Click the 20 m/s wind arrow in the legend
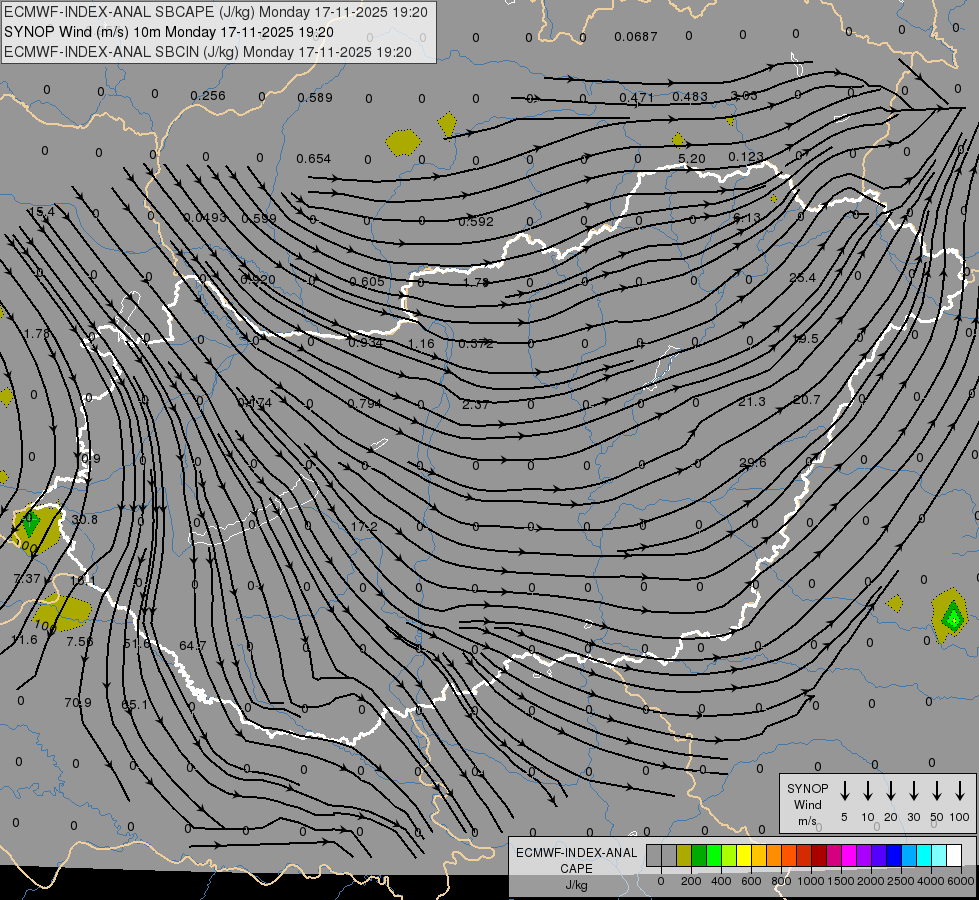The height and width of the screenshot is (900, 979). [890, 791]
